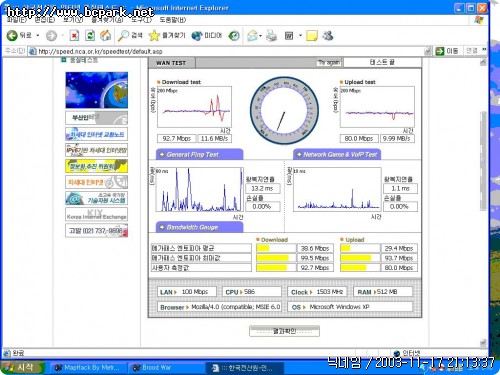
Task: Click the Links toolbar label
Action: [x=472, y=51]
